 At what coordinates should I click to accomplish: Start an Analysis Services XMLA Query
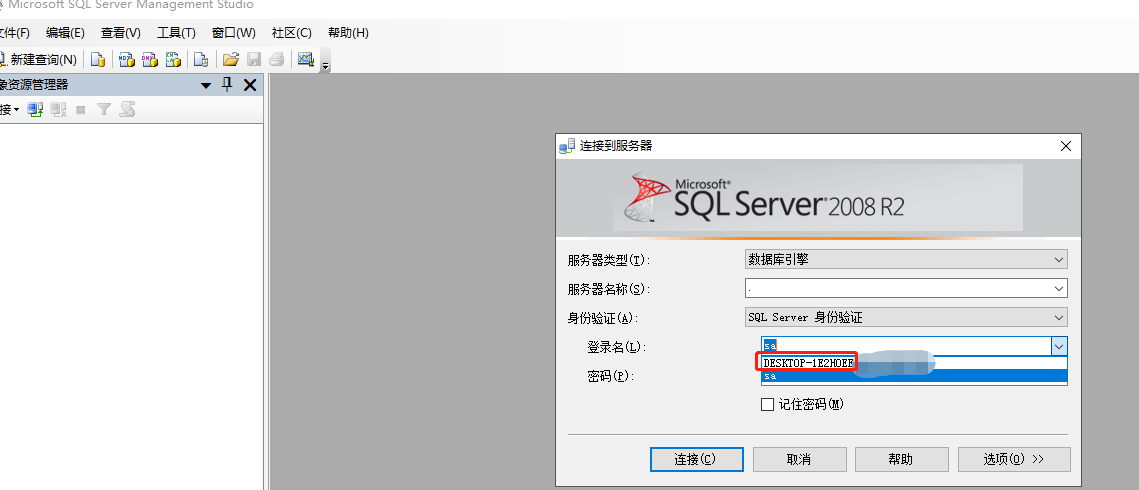click(x=173, y=60)
